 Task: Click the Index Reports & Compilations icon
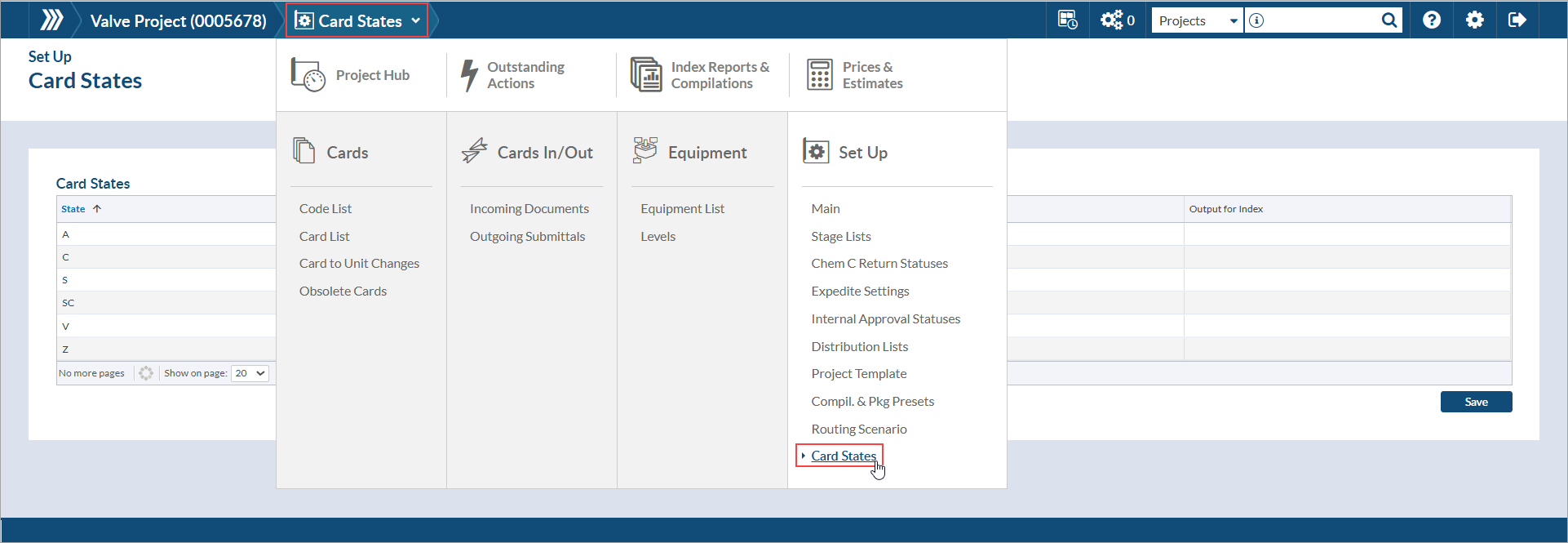(x=646, y=74)
